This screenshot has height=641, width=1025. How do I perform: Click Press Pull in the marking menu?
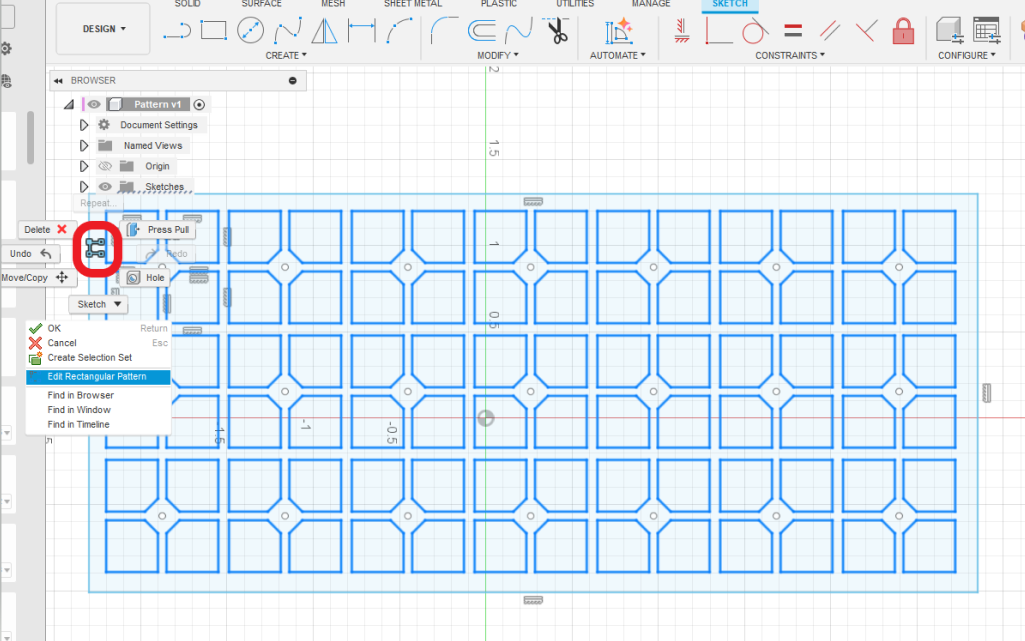tap(158, 229)
